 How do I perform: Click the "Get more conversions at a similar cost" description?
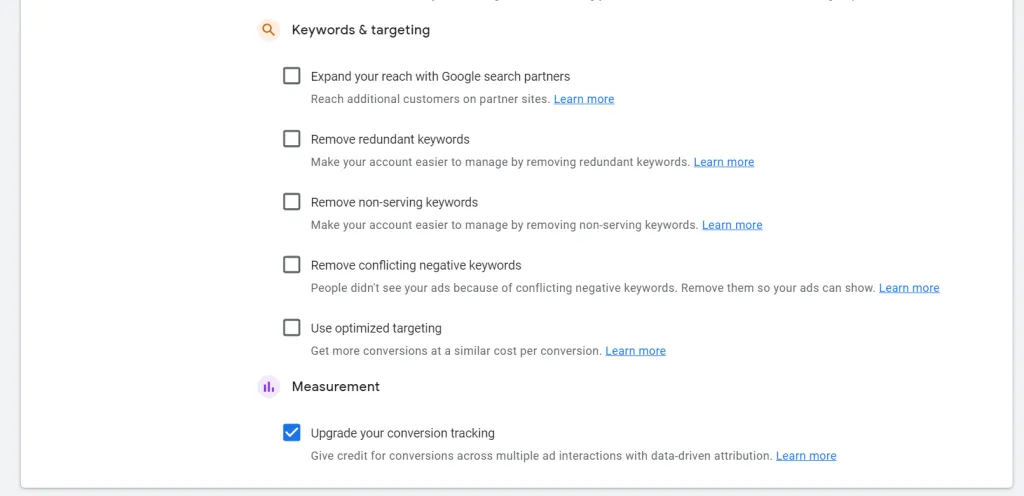pyautogui.click(x=456, y=351)
